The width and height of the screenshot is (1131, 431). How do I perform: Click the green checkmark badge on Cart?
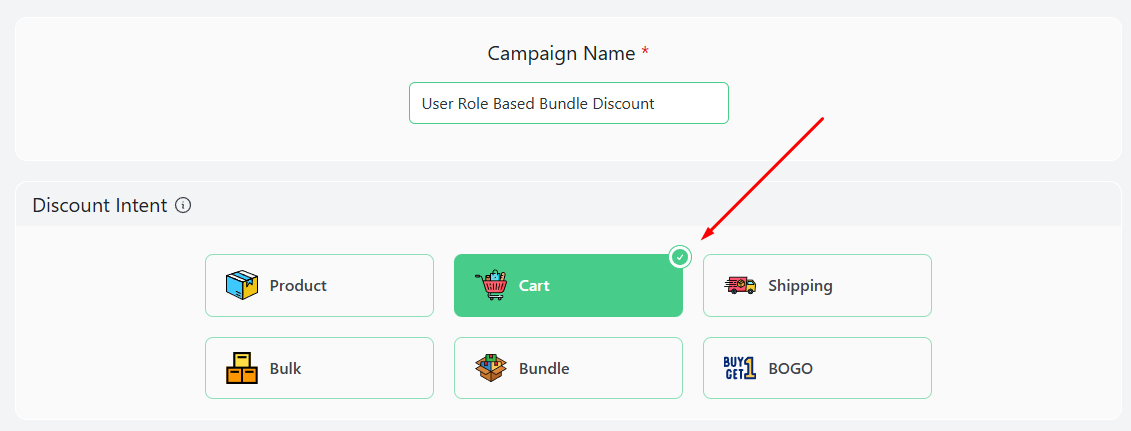[x=680, y=257]
